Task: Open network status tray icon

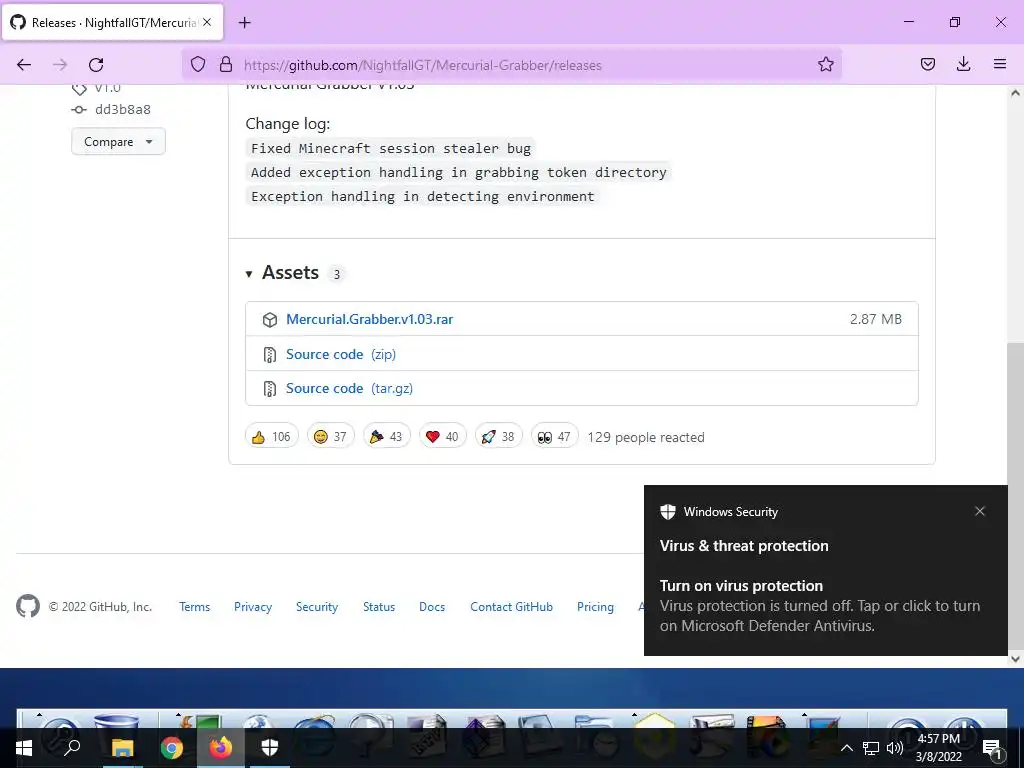Action: pyautogui.click(x=871, y=748)
